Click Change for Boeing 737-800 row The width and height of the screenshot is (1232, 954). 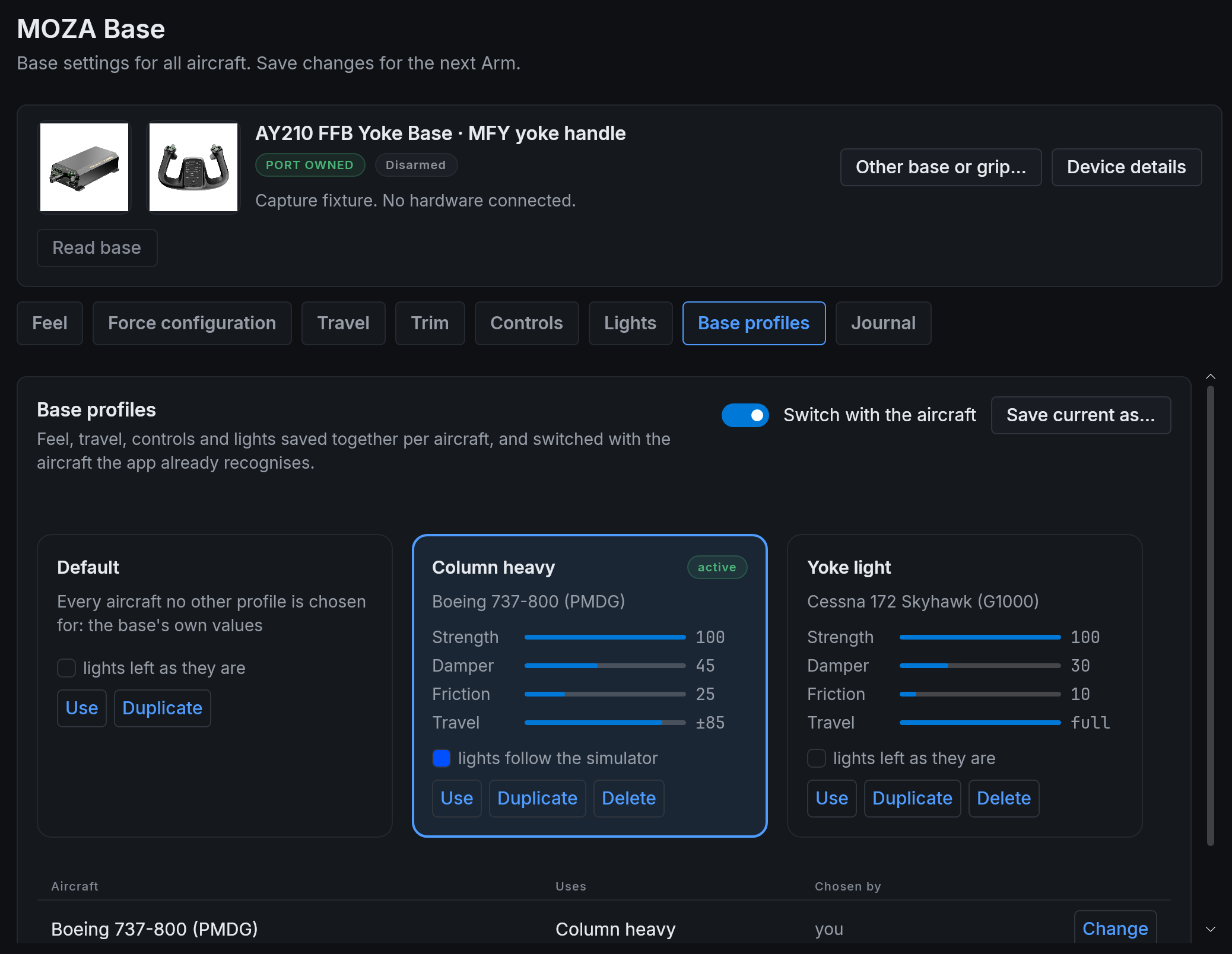1116,928
